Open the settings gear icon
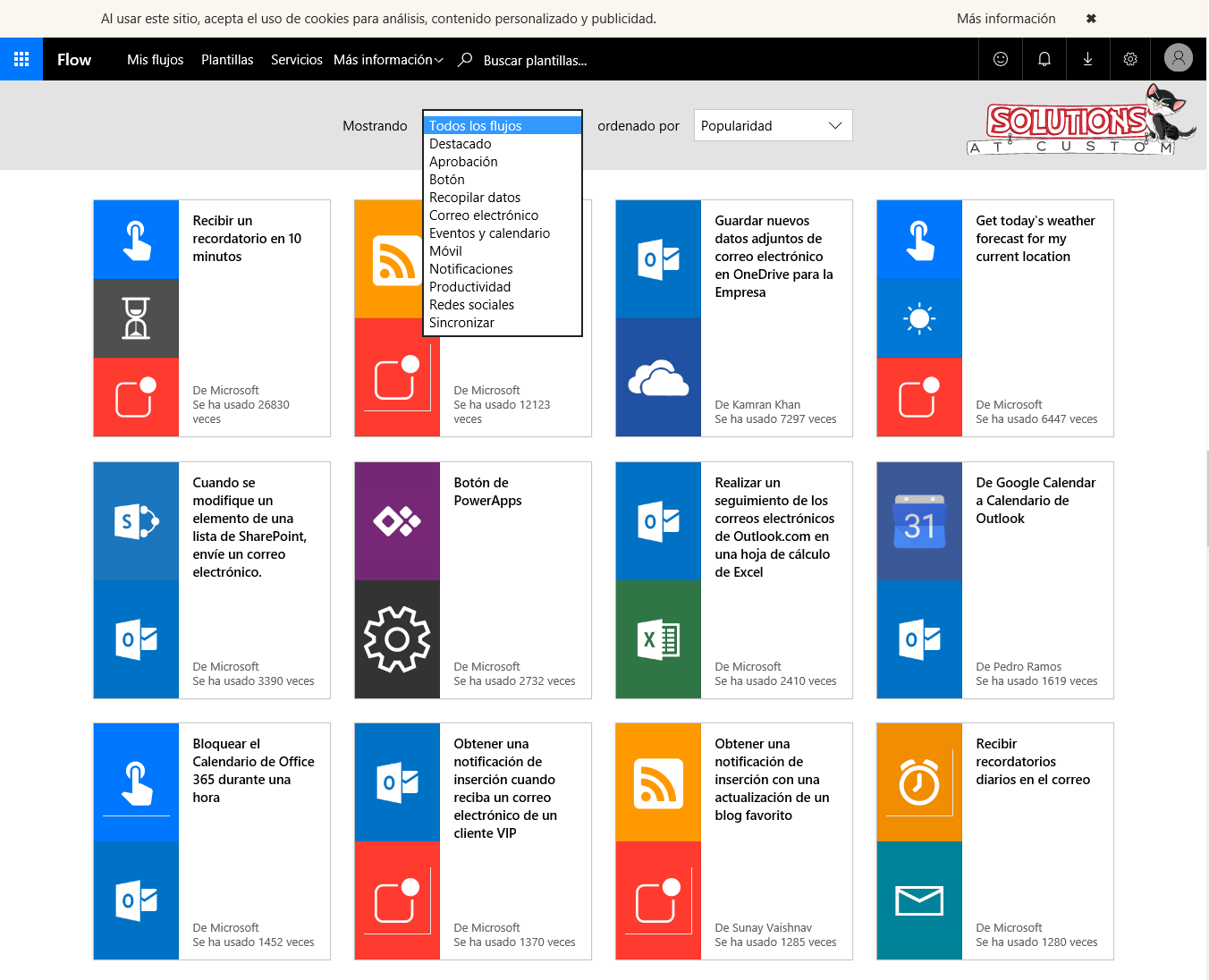 pos(1130,59)
